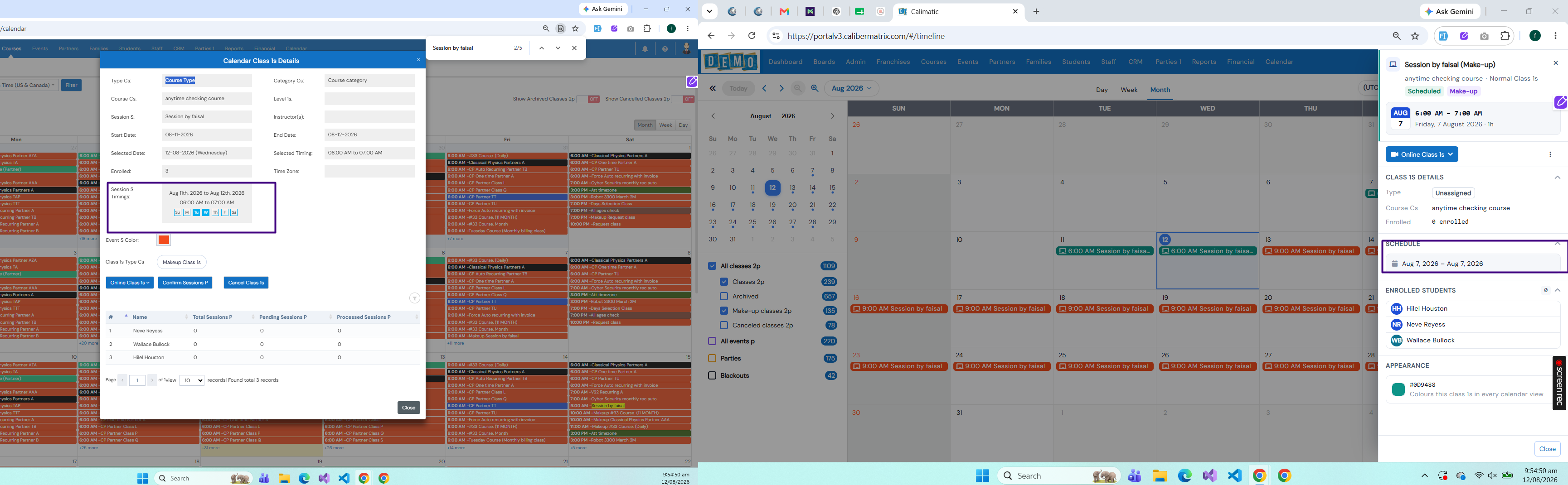Open the tab search dropdown in Calimatic window
This screenshot has height=485, width=1568.
pyautogui.click(x=709, y=12)
